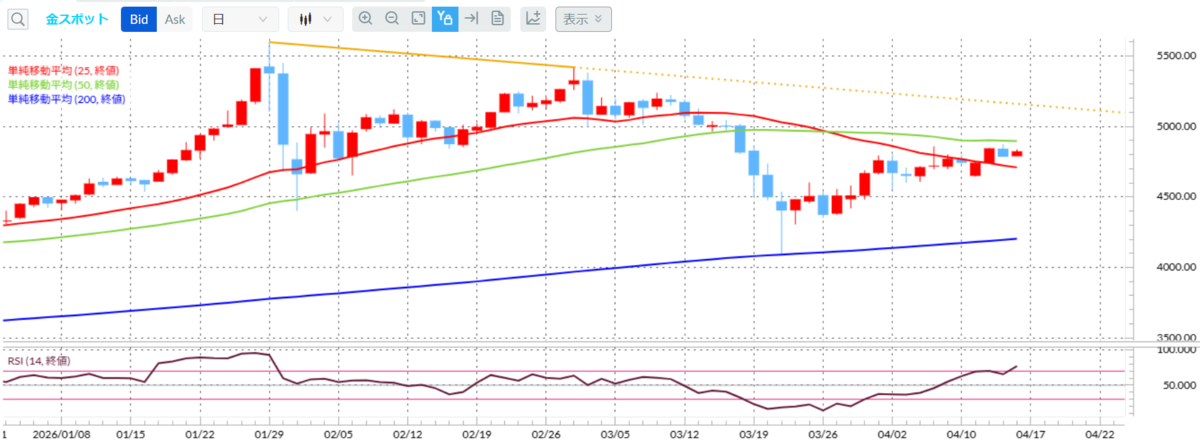Viewport: 1200px width, 445px height.
Task: Expand the 表示 display menu
Action: coord(582,19)
